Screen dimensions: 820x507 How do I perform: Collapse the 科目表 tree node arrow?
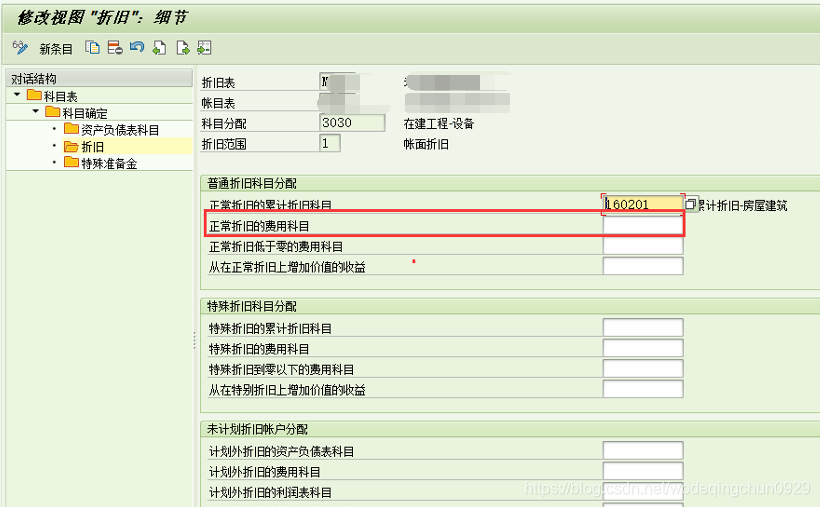tap(17, 95)
